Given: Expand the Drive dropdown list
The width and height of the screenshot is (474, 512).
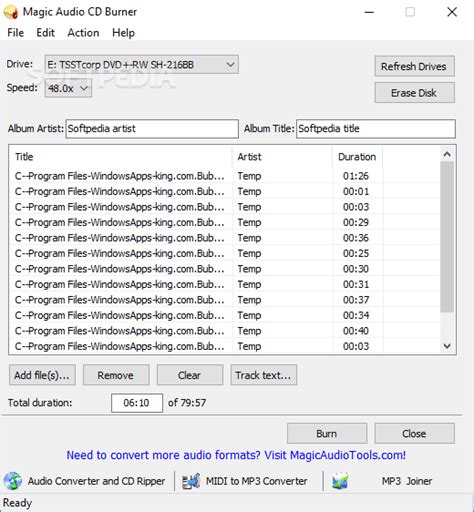Looking at the screenshot, I should (x=142, y=64).
